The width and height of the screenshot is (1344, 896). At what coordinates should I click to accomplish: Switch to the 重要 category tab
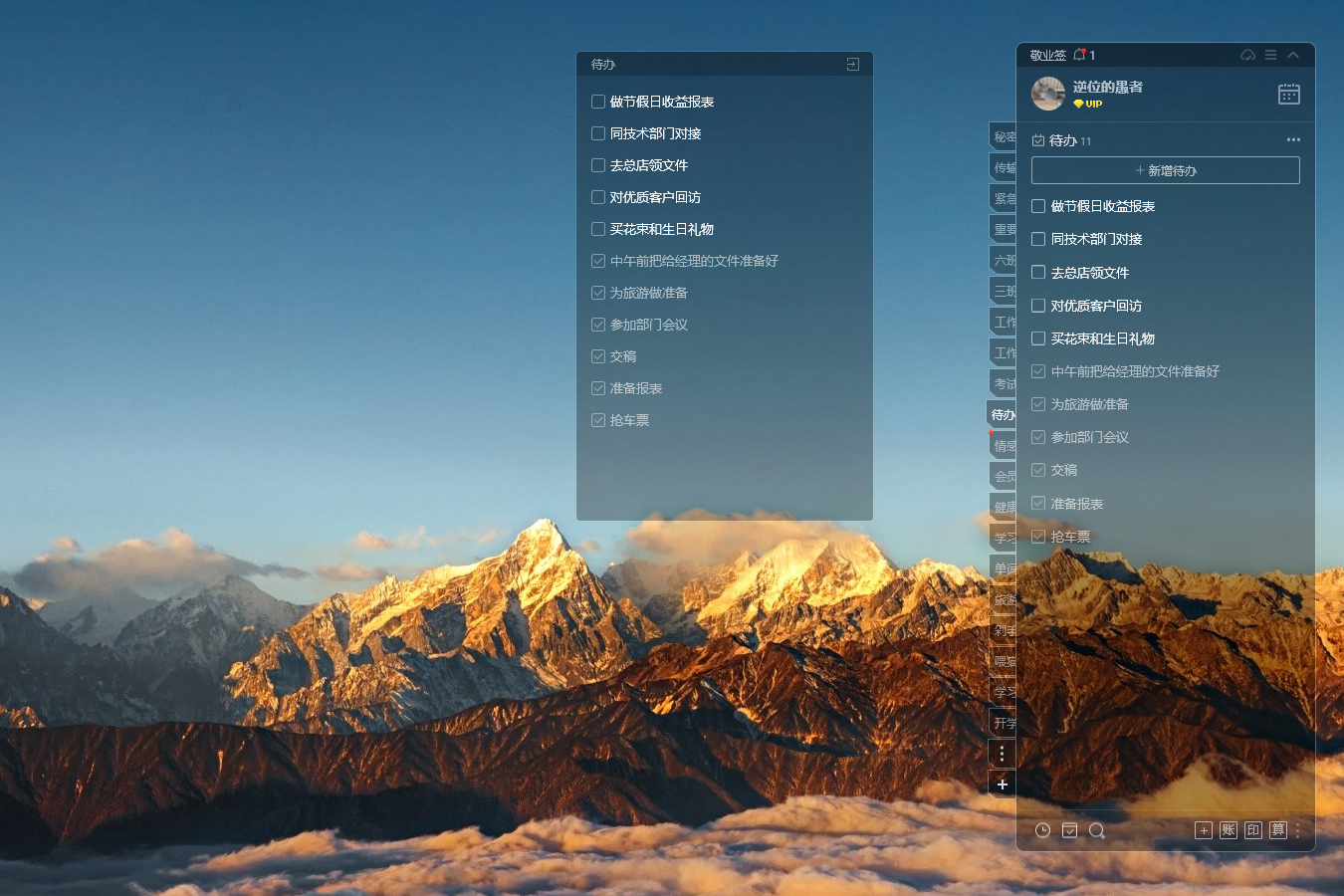pyautogui.click(x=1004, y=229)
